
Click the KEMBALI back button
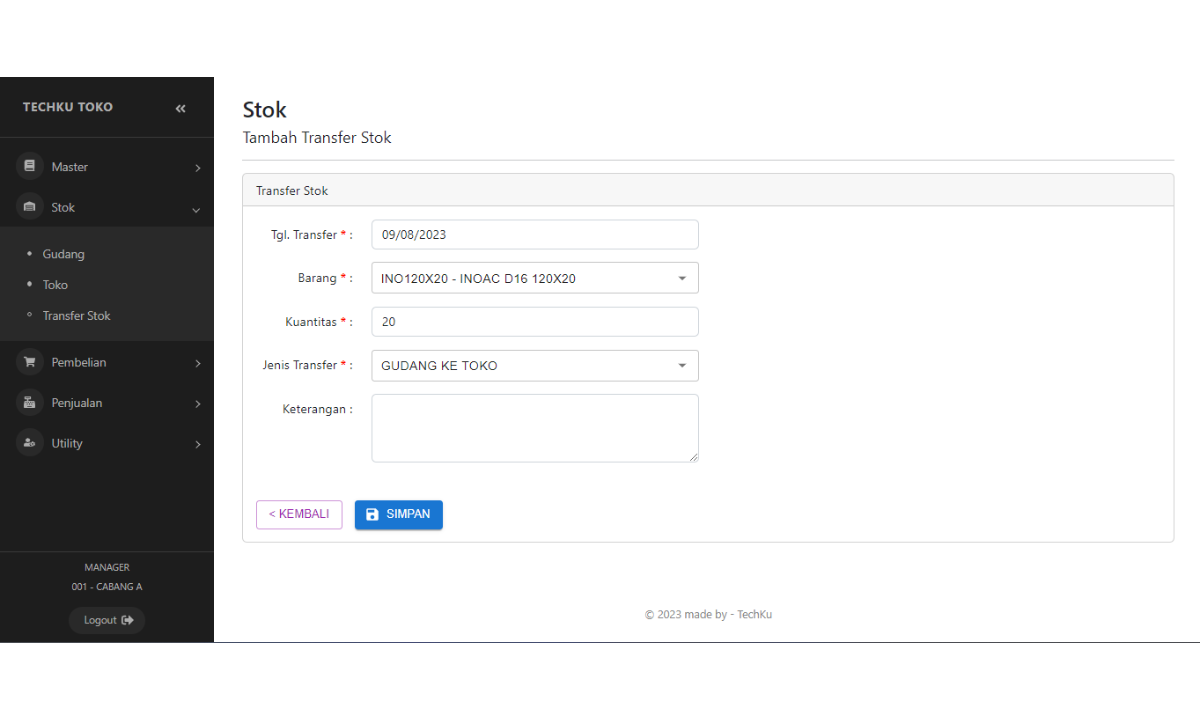pos(299,514)
